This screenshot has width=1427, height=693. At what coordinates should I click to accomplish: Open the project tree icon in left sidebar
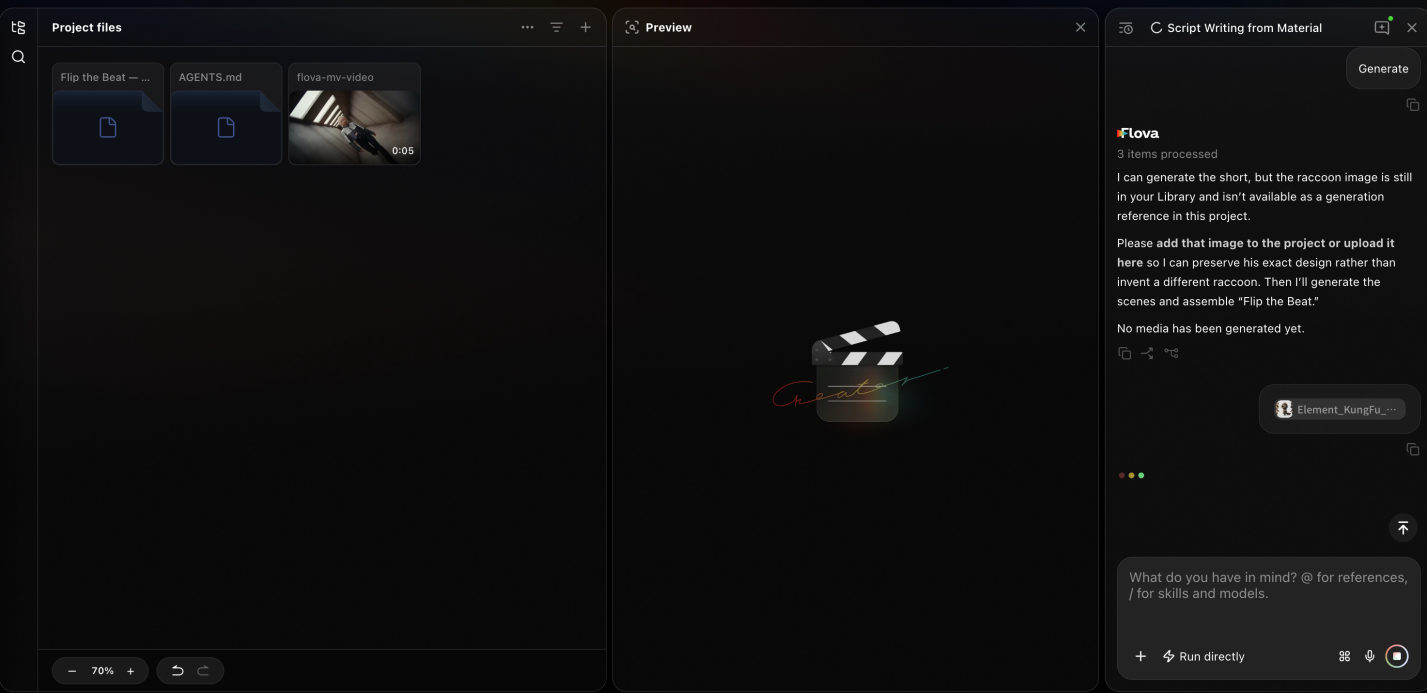(x=18, y=27)
